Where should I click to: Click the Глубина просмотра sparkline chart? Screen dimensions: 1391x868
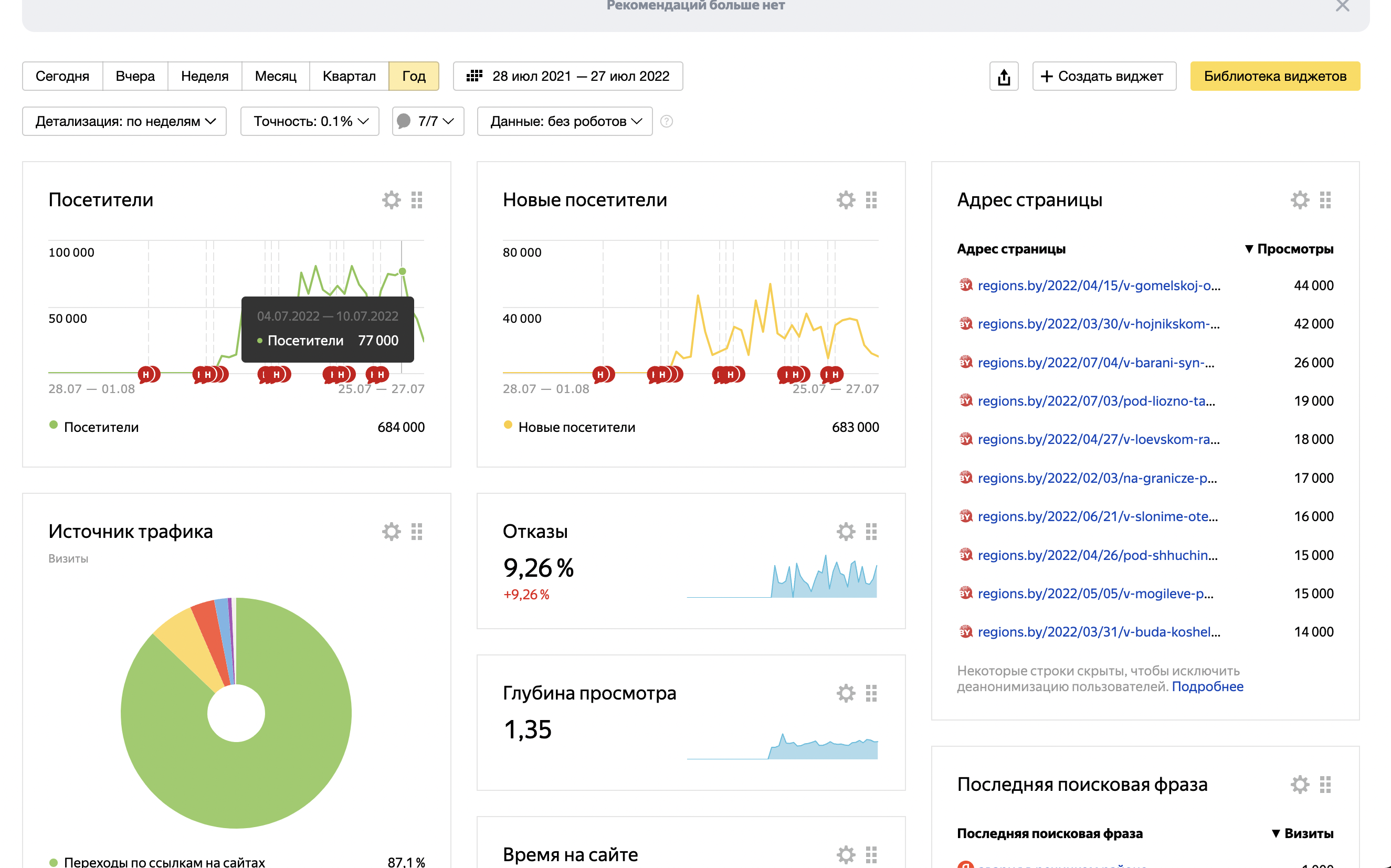(x=782, y=746)
